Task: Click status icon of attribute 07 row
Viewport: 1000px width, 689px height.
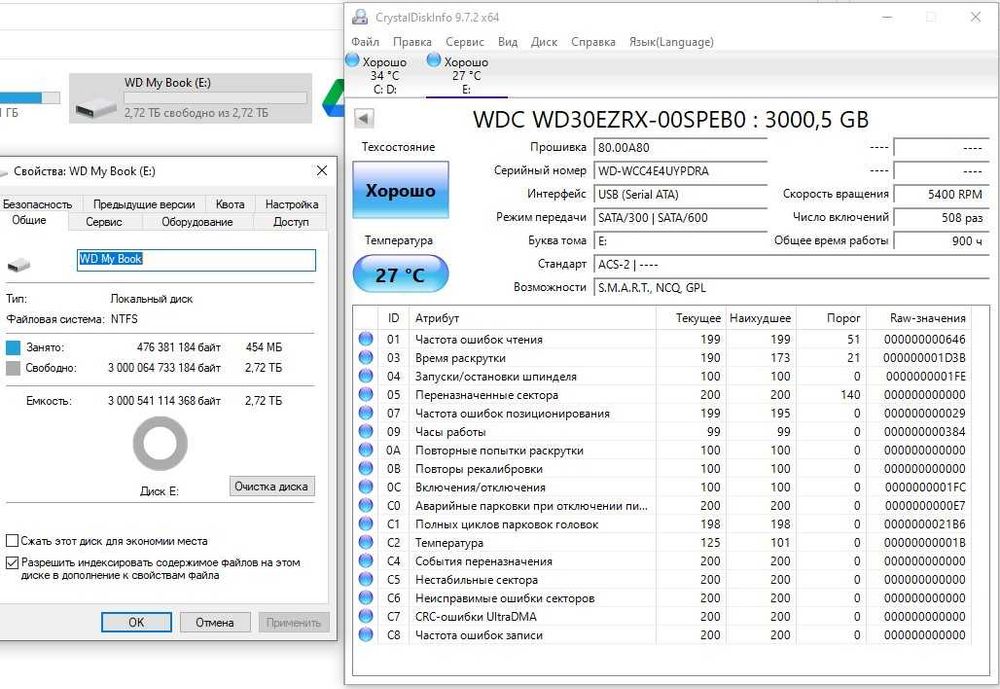Action: 365,413
